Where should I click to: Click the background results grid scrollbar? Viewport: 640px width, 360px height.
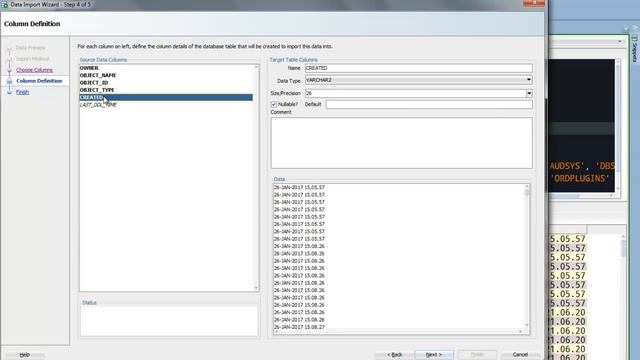pyautogui.click(x=623, y=296)
